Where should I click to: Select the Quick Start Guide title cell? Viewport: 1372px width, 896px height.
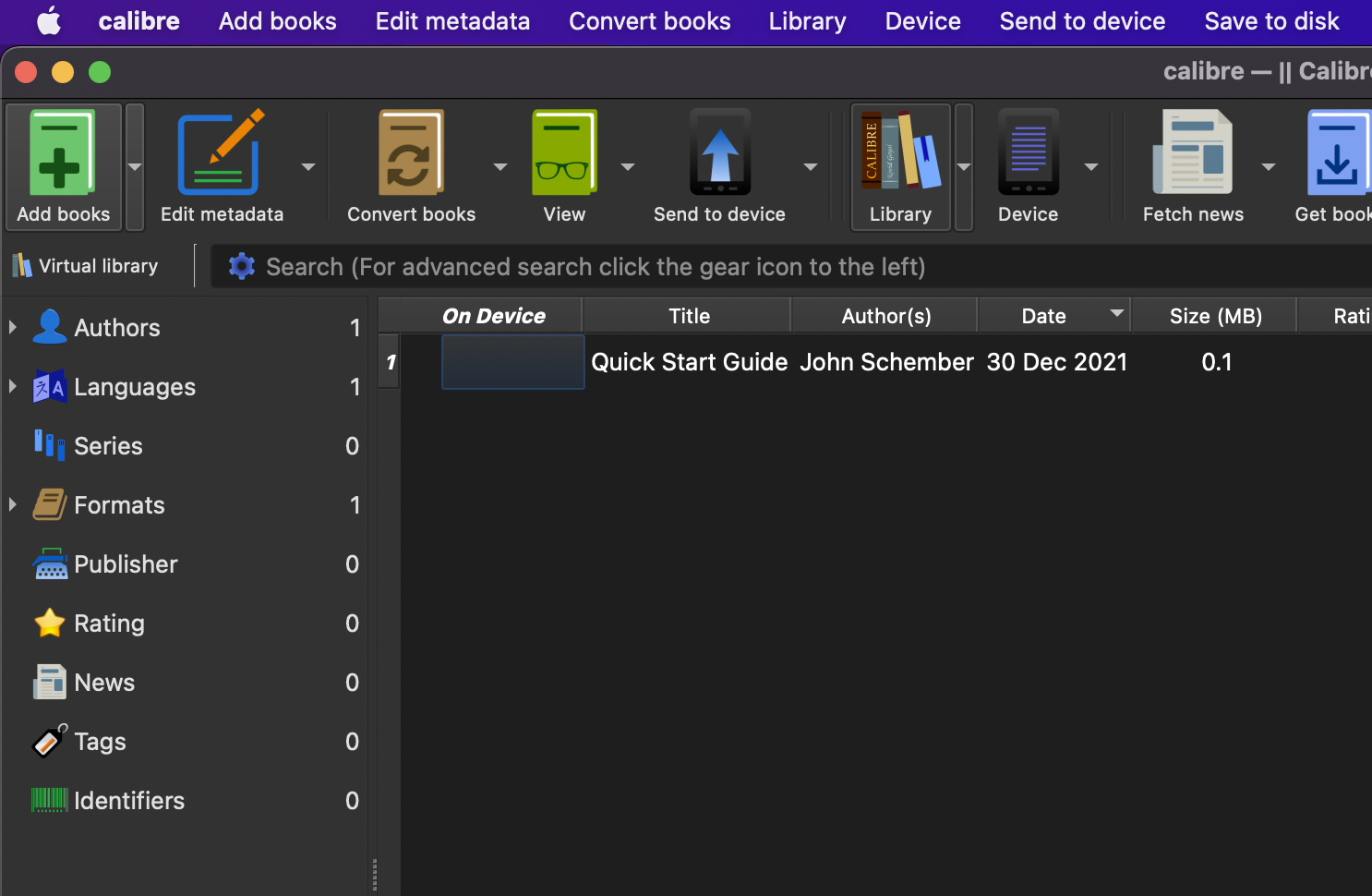pyautogui.click(x=690, y=362)
